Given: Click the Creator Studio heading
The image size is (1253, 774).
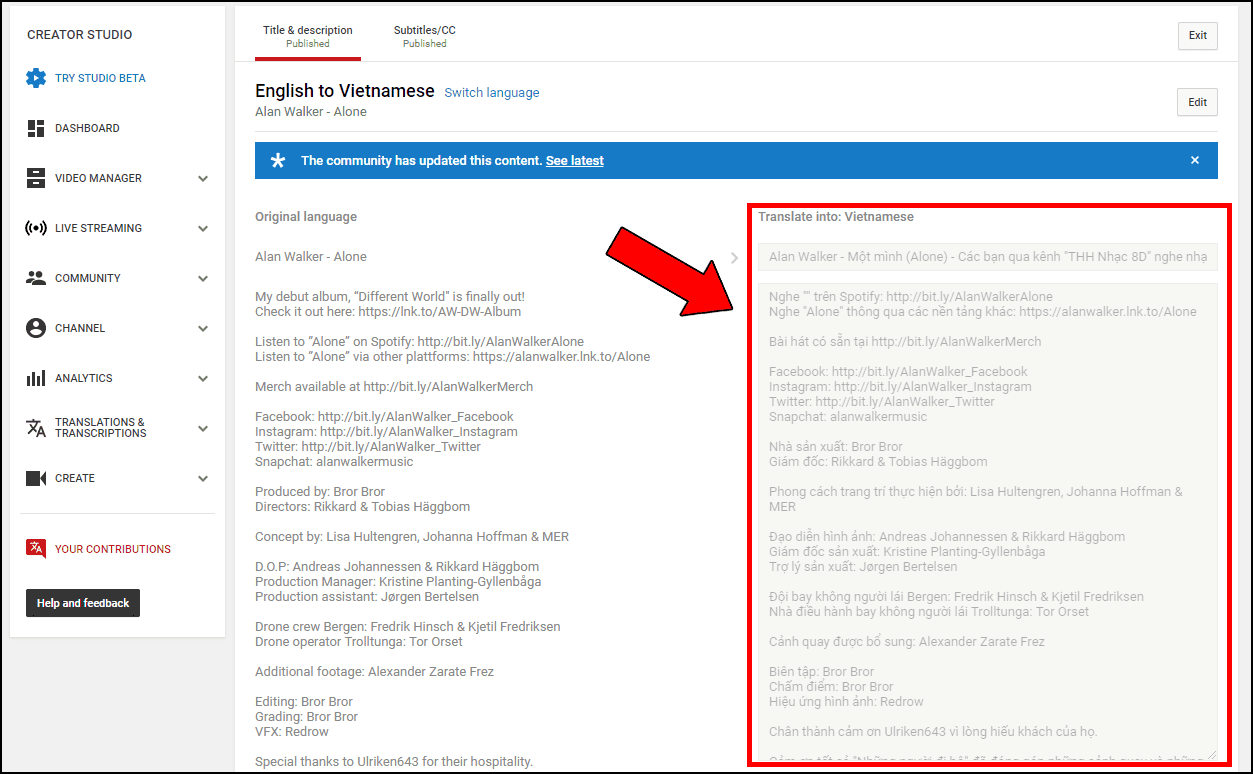Looking at the screenshot, I should coord(80,35).
